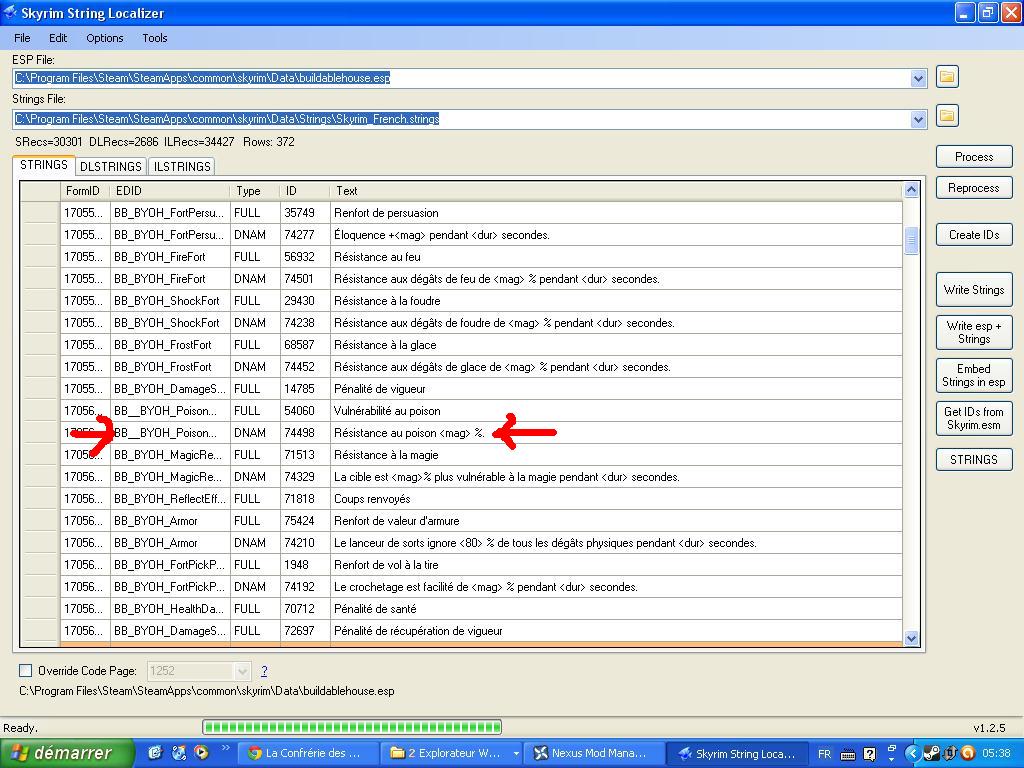Select 'Résistance au feu' text cell

click(x=616, y=257)
